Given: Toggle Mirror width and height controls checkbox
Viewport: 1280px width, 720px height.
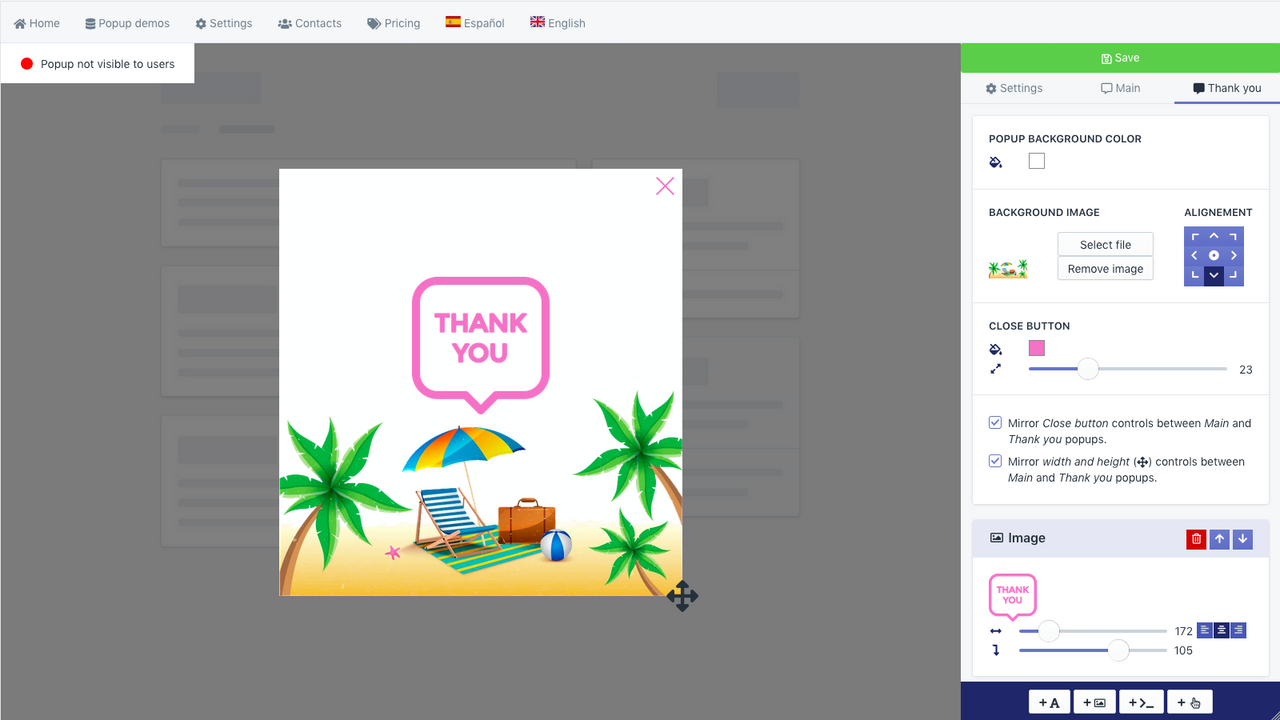Looking at the screenshot, I should coord(994,460).
